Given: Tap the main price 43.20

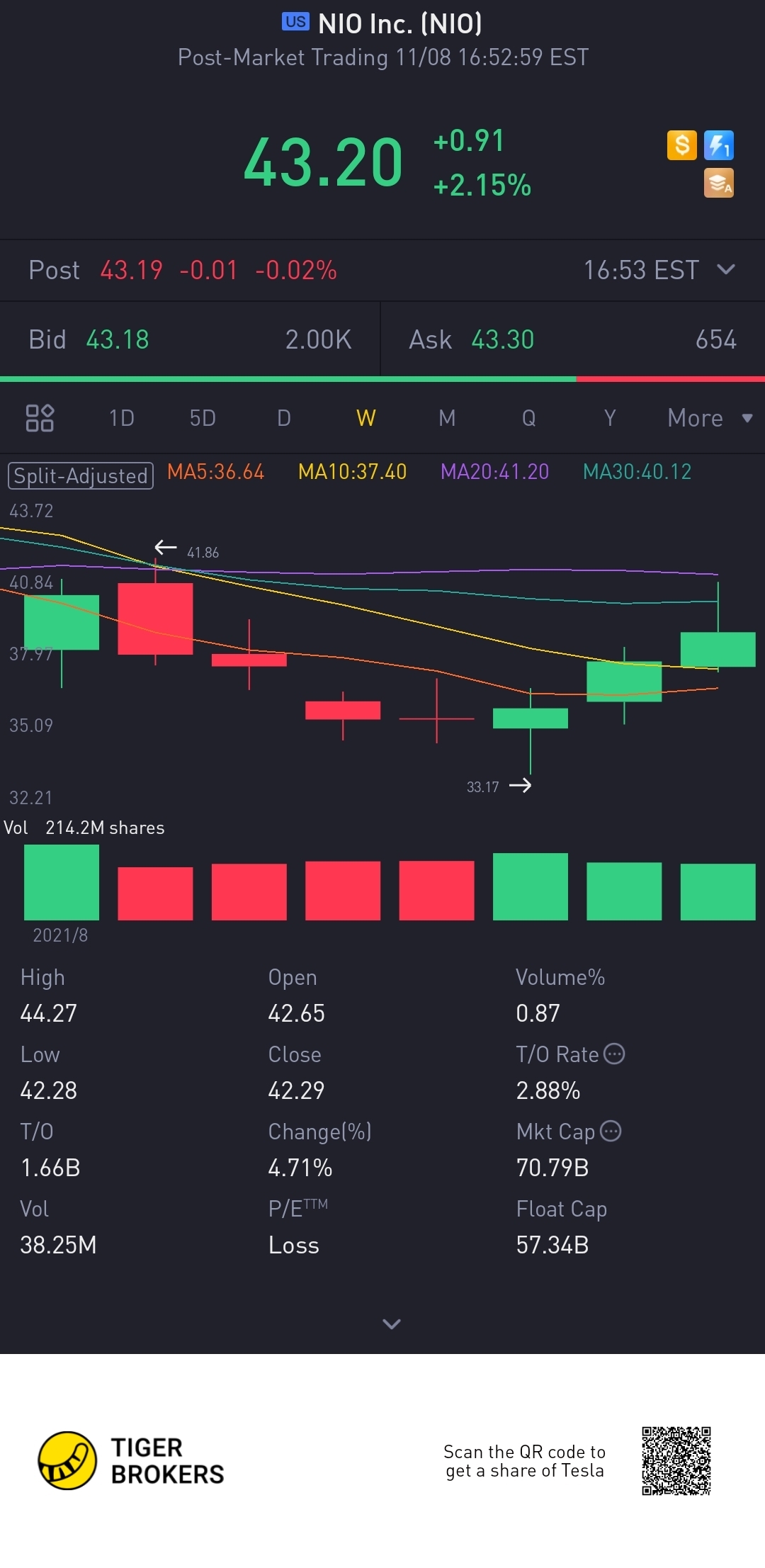Looking at the screenshot, I should tap(323, 163).
